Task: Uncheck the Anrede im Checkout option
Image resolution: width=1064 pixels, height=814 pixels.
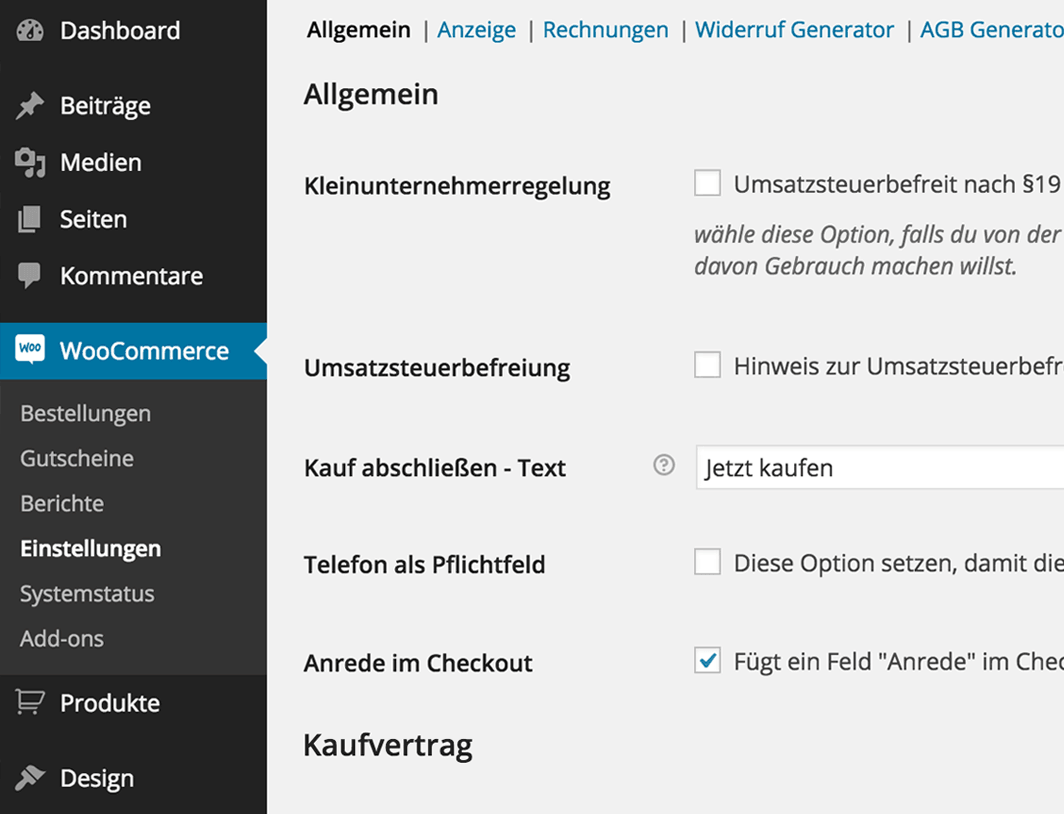Action: click(707, 660)
